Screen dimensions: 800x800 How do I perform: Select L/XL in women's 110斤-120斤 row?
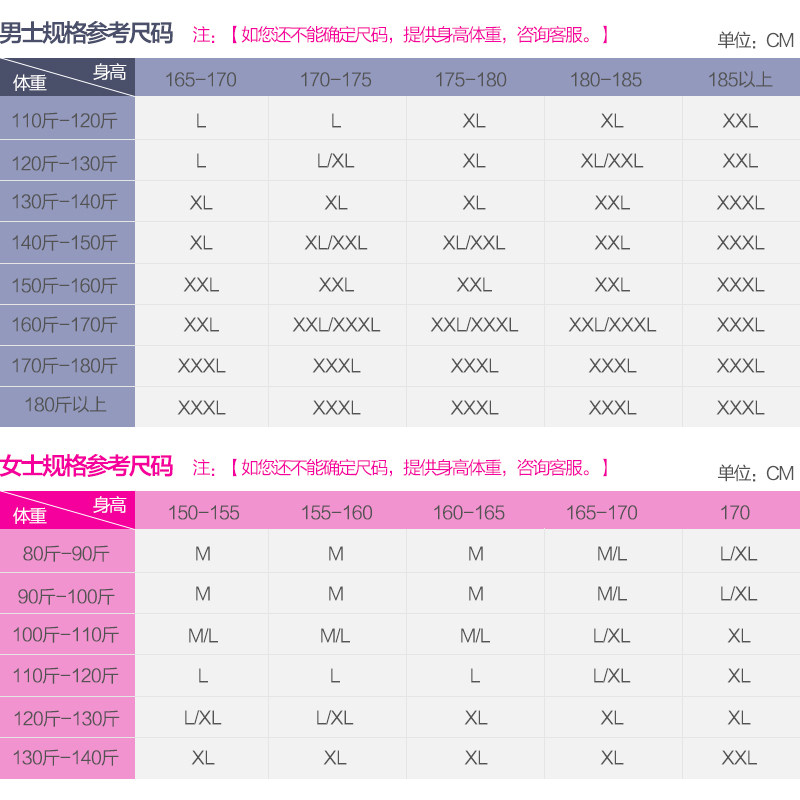pos(611,676)
